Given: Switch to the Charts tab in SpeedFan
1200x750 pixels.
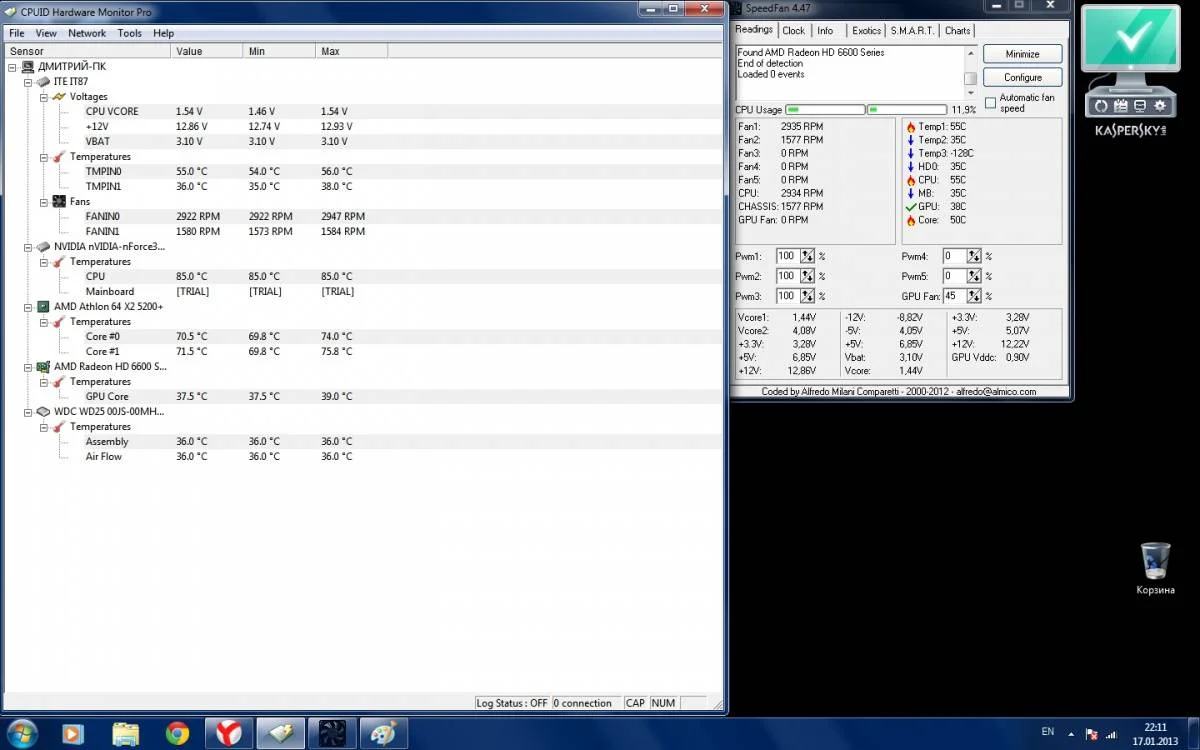Looking at the screenshot, I should [x=957, y=31].
